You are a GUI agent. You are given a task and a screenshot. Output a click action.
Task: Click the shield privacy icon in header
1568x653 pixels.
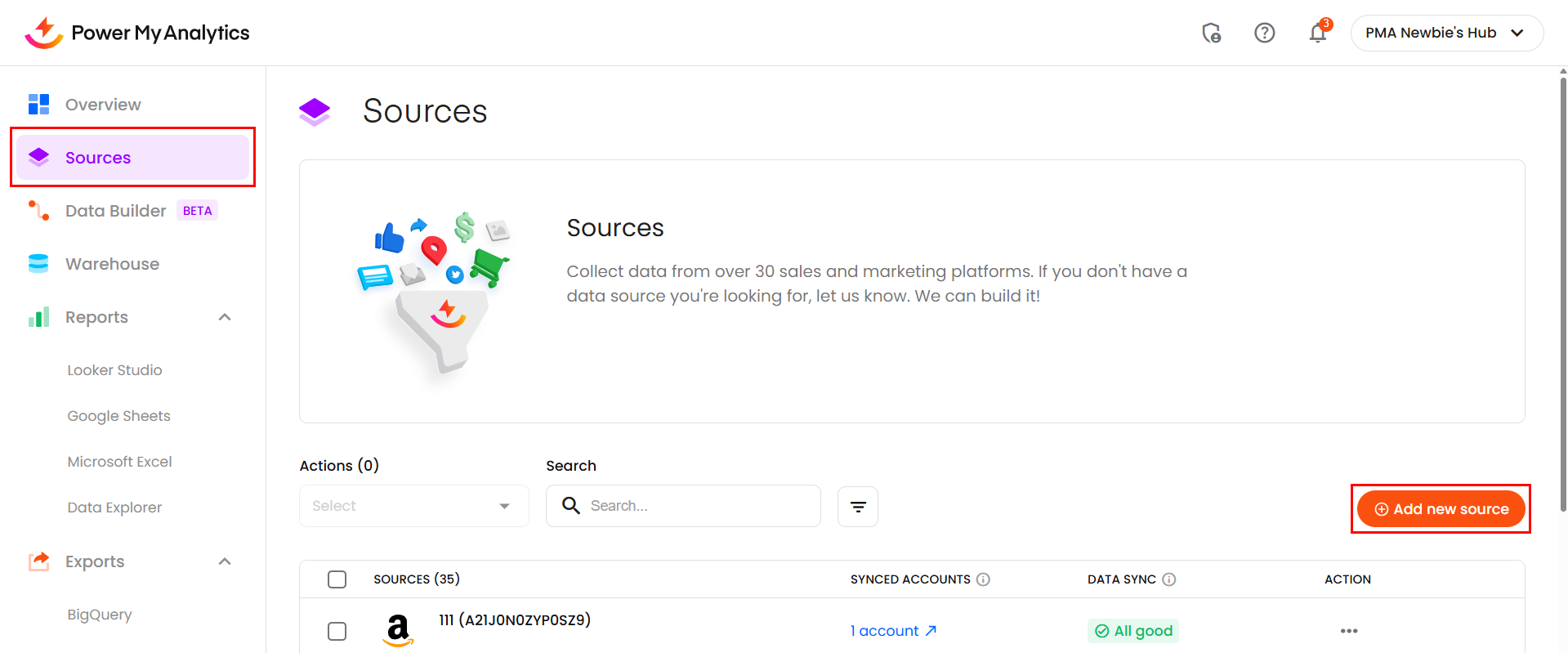coord(1211,33)
